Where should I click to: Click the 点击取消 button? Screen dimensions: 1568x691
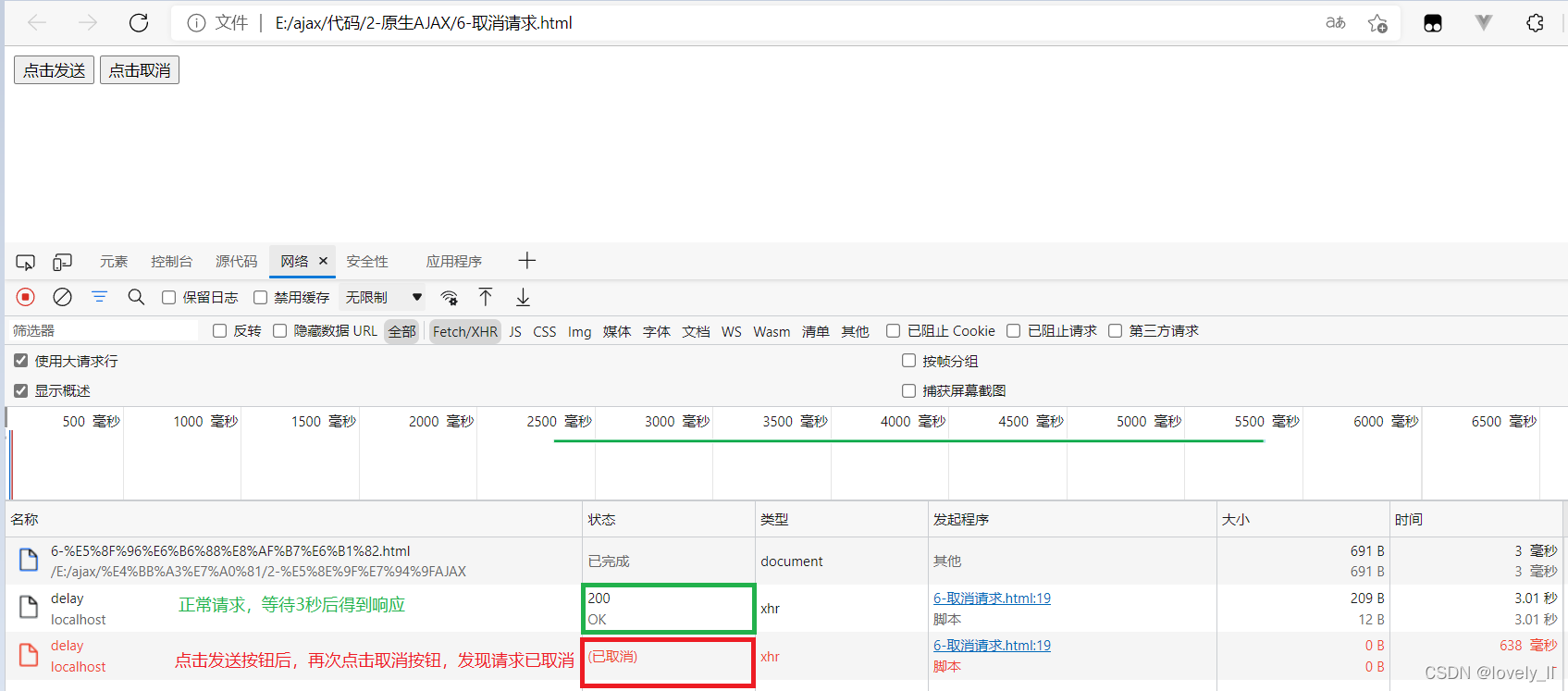140,70
